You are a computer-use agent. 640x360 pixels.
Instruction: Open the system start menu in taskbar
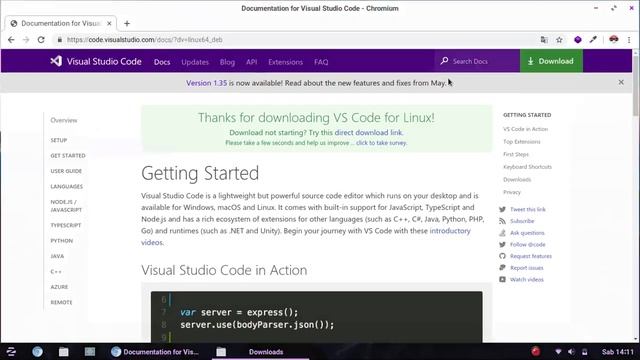click(11, 351)
